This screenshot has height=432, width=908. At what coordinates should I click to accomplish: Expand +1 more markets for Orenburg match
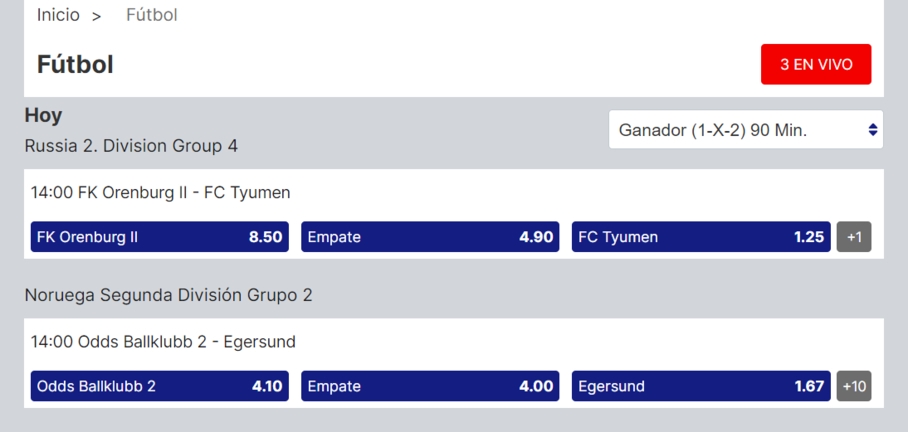pyautogui.click(x=854, y=237)
